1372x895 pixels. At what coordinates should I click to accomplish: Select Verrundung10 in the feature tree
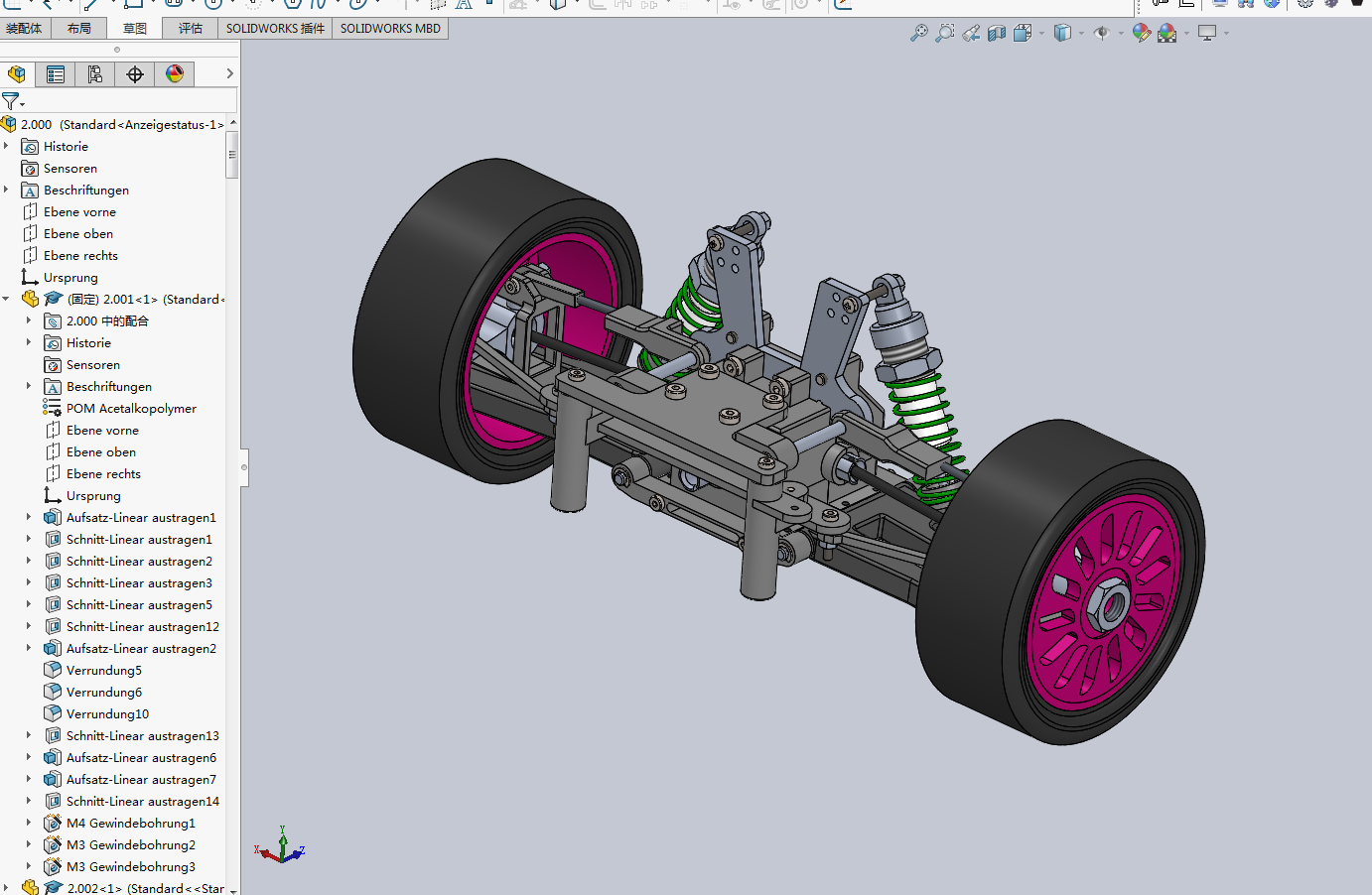[107, 713]
